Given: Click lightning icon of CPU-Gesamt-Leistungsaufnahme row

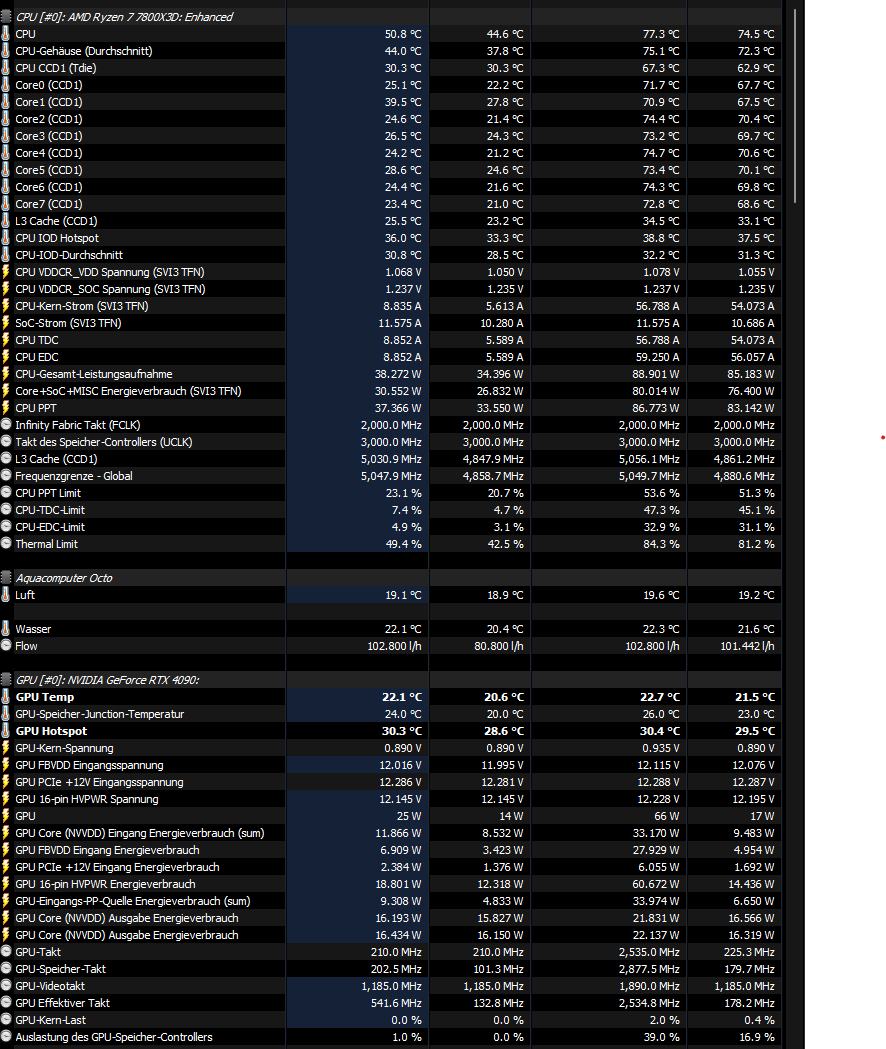Looking at the screenshot, I should [x=6, y=373].
